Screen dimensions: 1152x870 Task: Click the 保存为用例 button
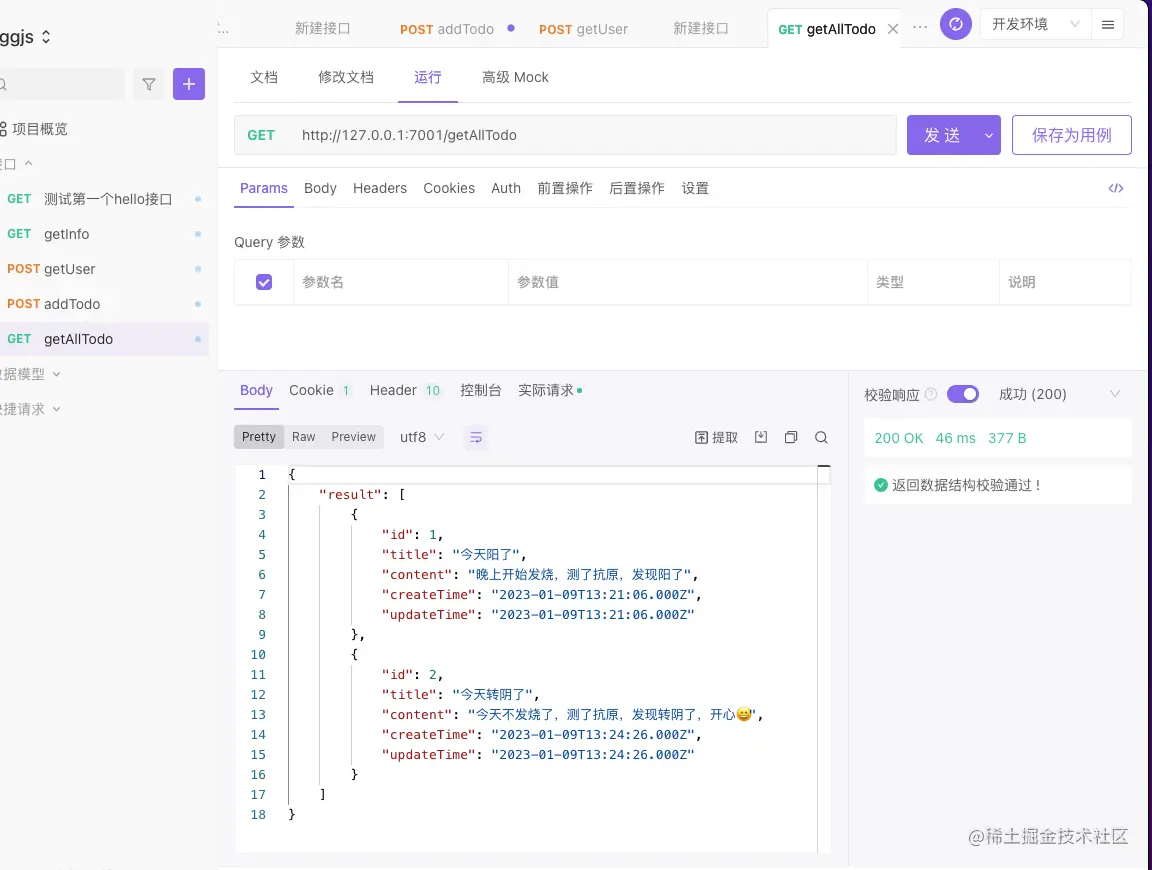coord(1071,135)
